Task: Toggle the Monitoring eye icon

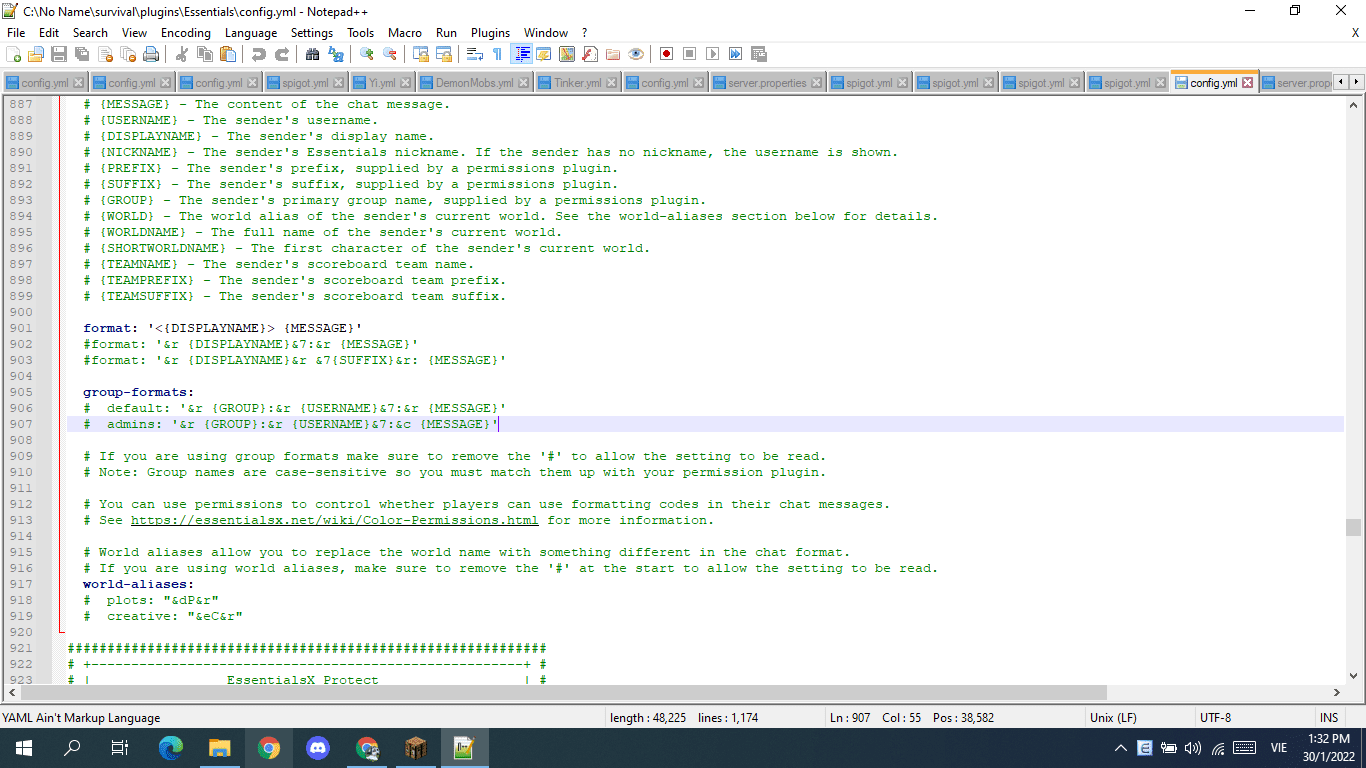Action: (x=636, y=54)
